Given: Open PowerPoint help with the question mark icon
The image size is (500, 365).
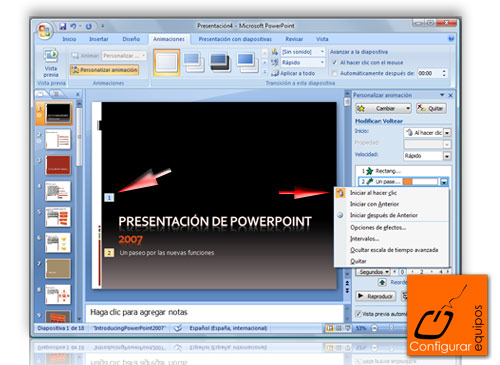Looking at the screenshot, I should [451, 39].
